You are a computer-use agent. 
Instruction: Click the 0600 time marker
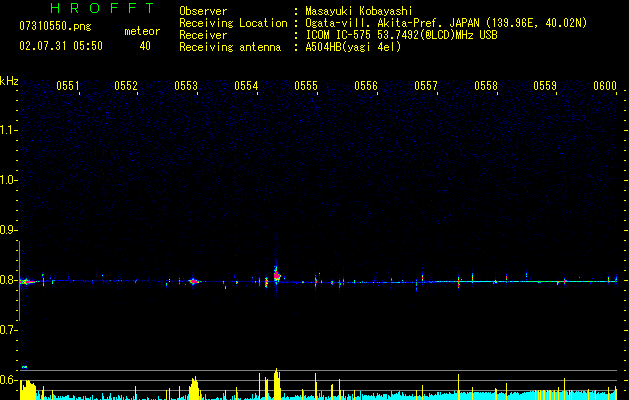point(605,86)
